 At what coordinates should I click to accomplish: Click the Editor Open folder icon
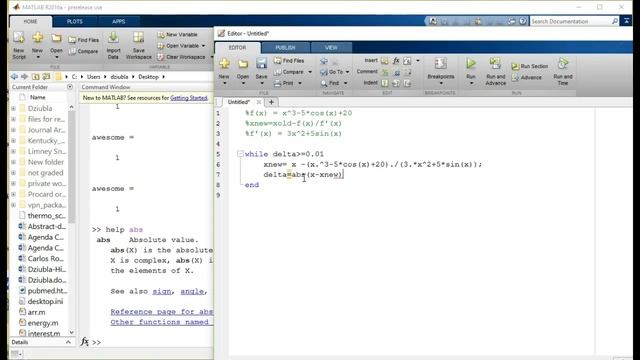243,64
